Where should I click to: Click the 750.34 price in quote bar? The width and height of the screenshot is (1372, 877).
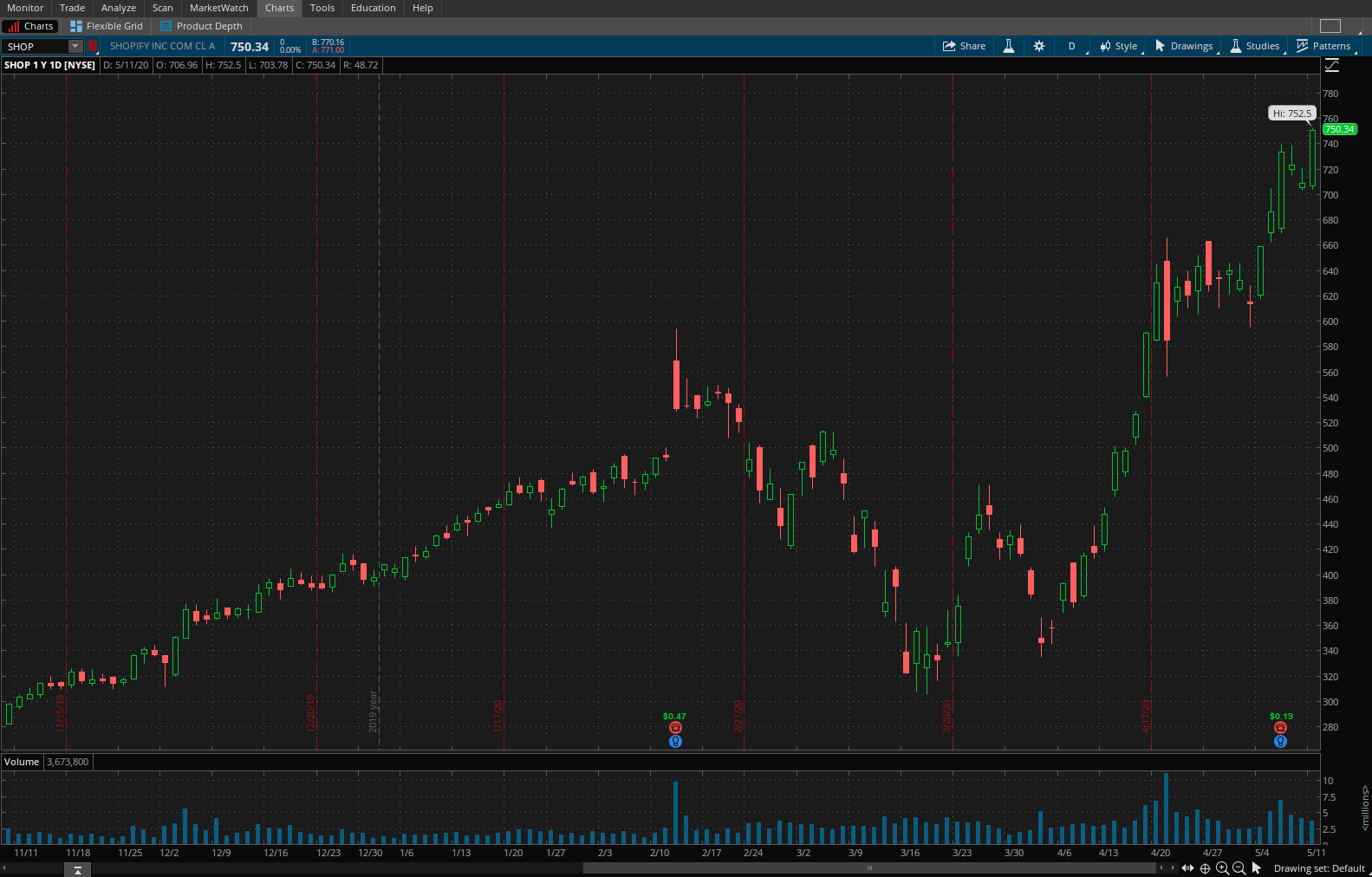250,47
